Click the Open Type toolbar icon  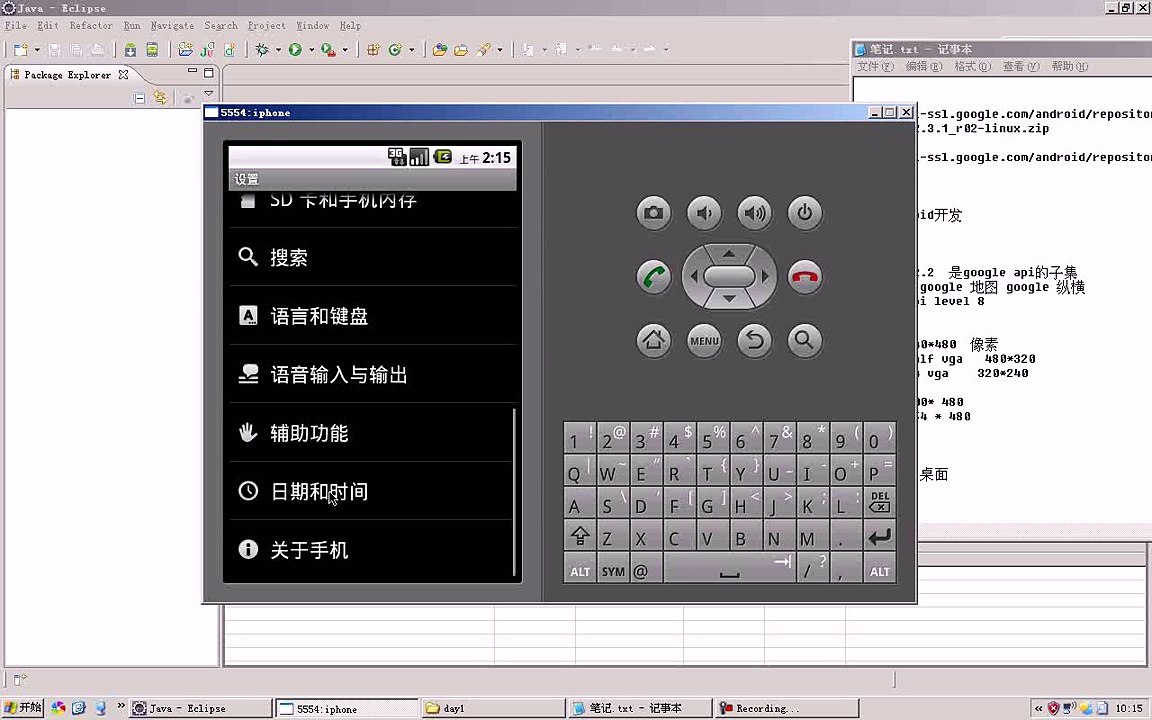point(439,50)
